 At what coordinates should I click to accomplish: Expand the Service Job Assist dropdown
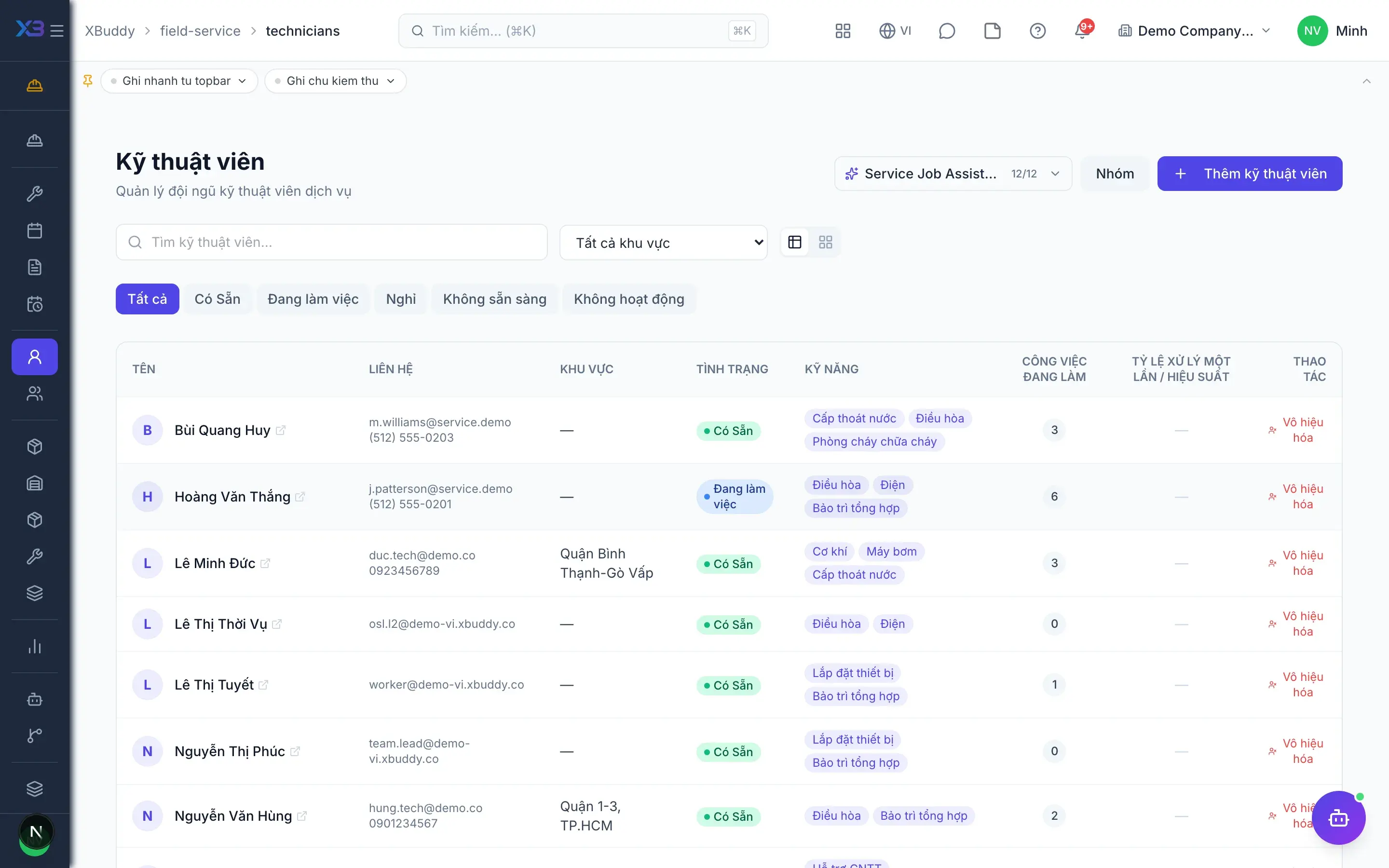[x=953, y=174]
